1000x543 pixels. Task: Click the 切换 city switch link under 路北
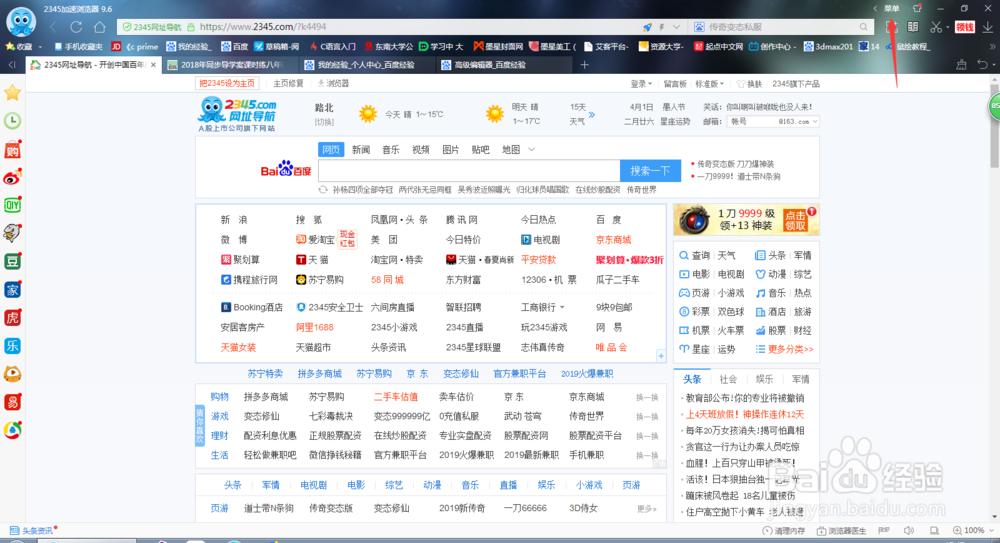point(324,122)
